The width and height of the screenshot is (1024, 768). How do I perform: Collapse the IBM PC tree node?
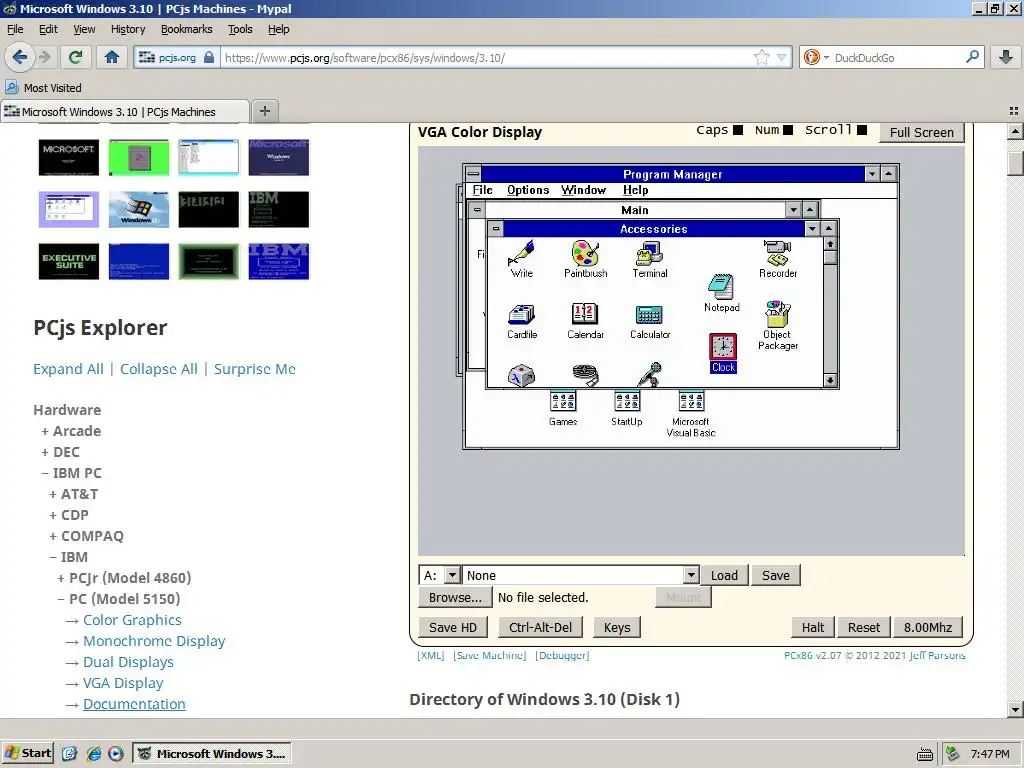coord(45,473)
